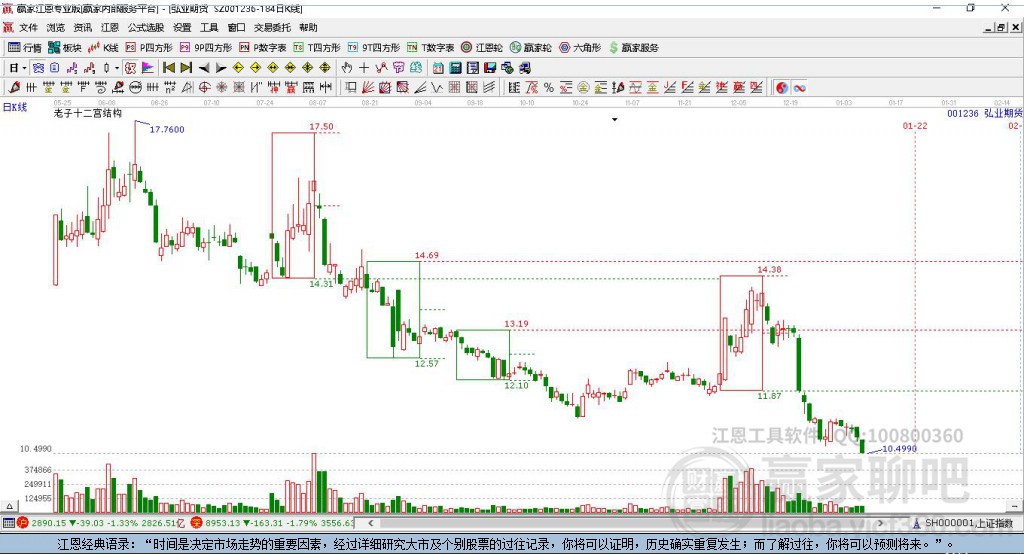Click the up-arrow button at bottom left
Screen dimensions: 1024x554
tap(9, 506)
